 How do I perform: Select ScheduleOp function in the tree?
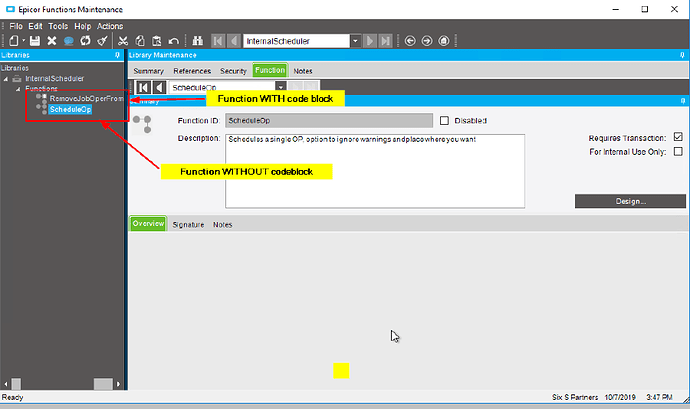point(70,109)
